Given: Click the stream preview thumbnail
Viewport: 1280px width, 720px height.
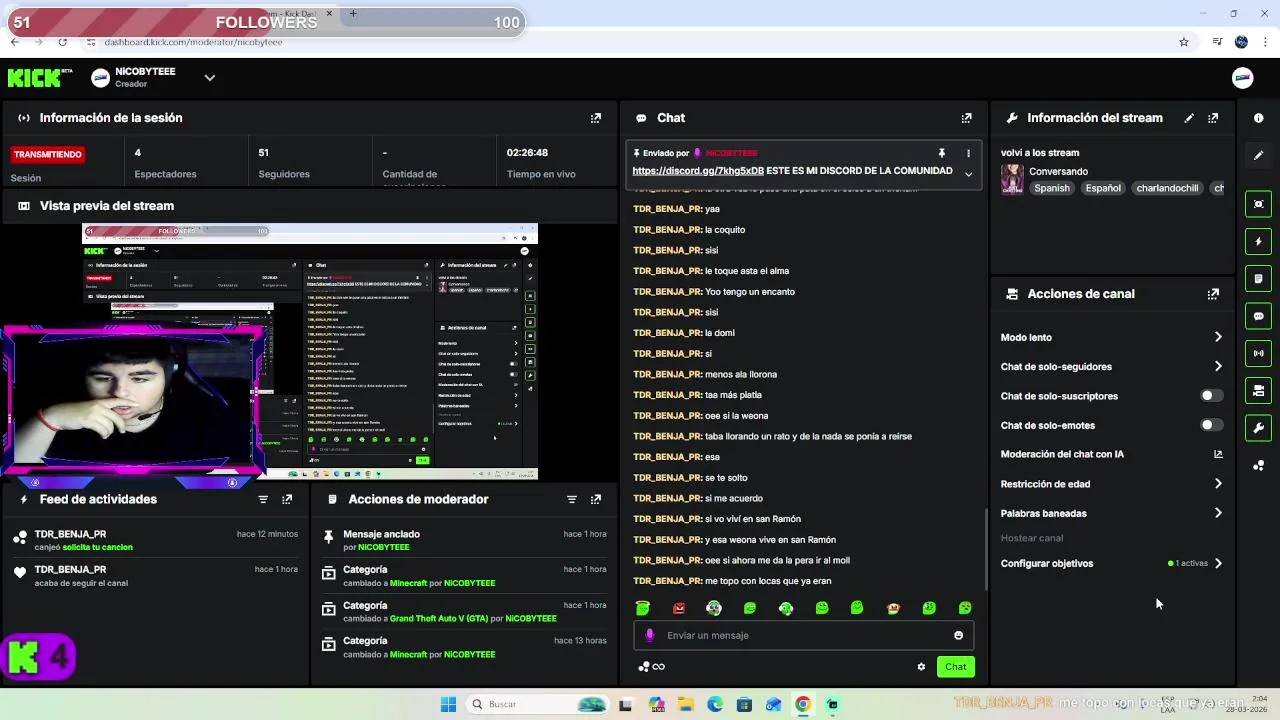Looking at the screenshot, I should 310,351.
